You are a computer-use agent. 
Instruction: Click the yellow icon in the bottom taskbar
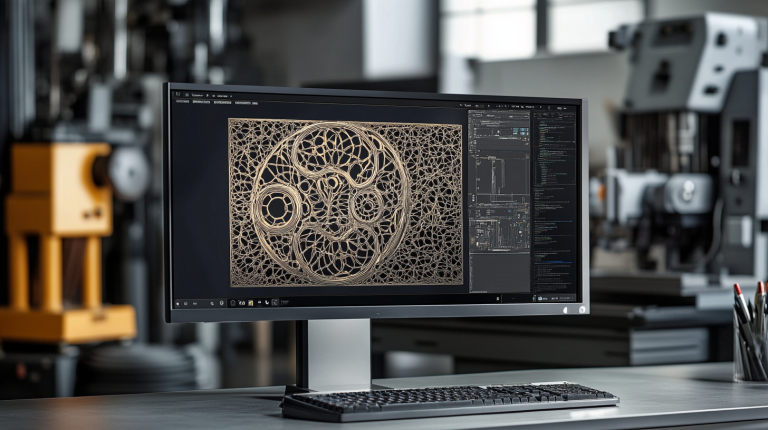250,303
